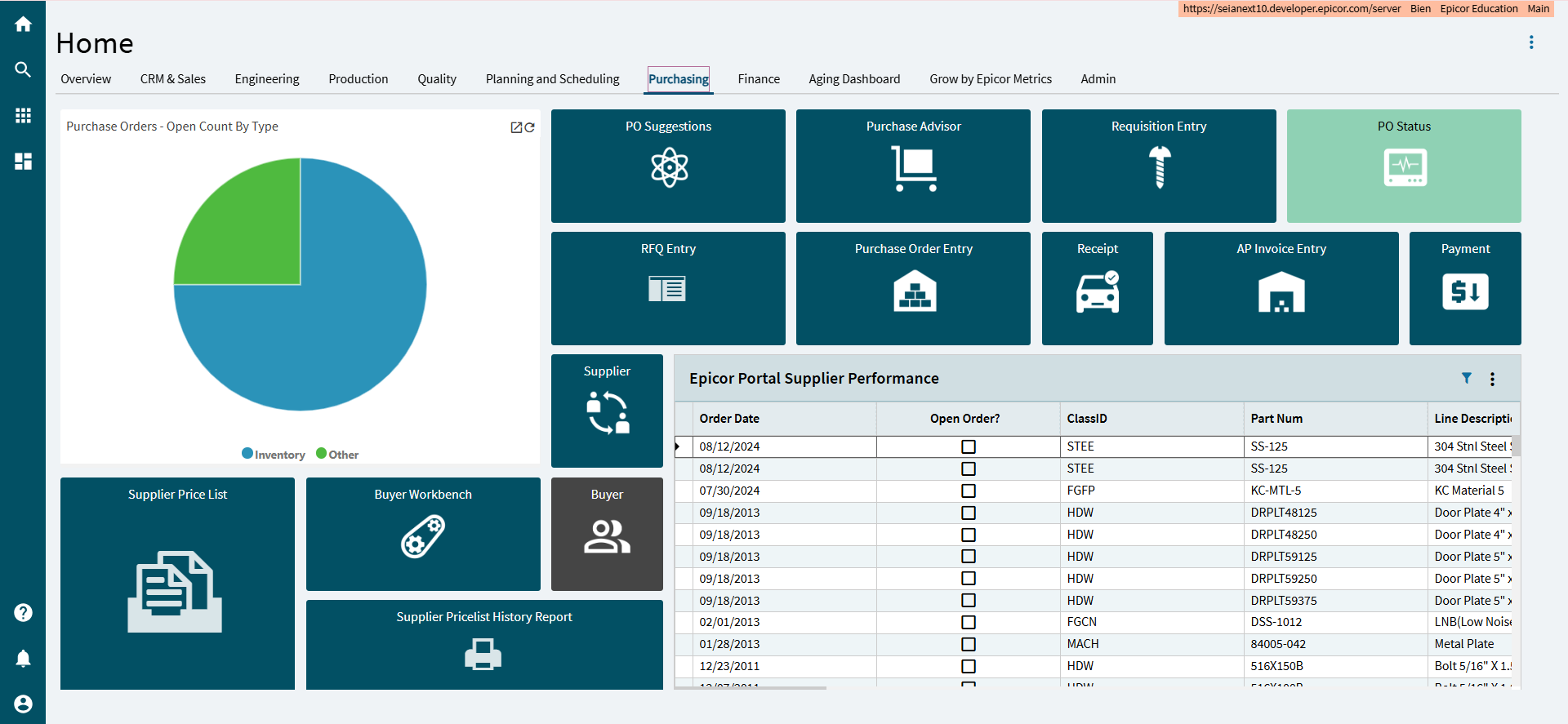The width and height of the screenshot is (1568, 724).
Task: Click the green Other legend swatch
Action: pos(322,454)
